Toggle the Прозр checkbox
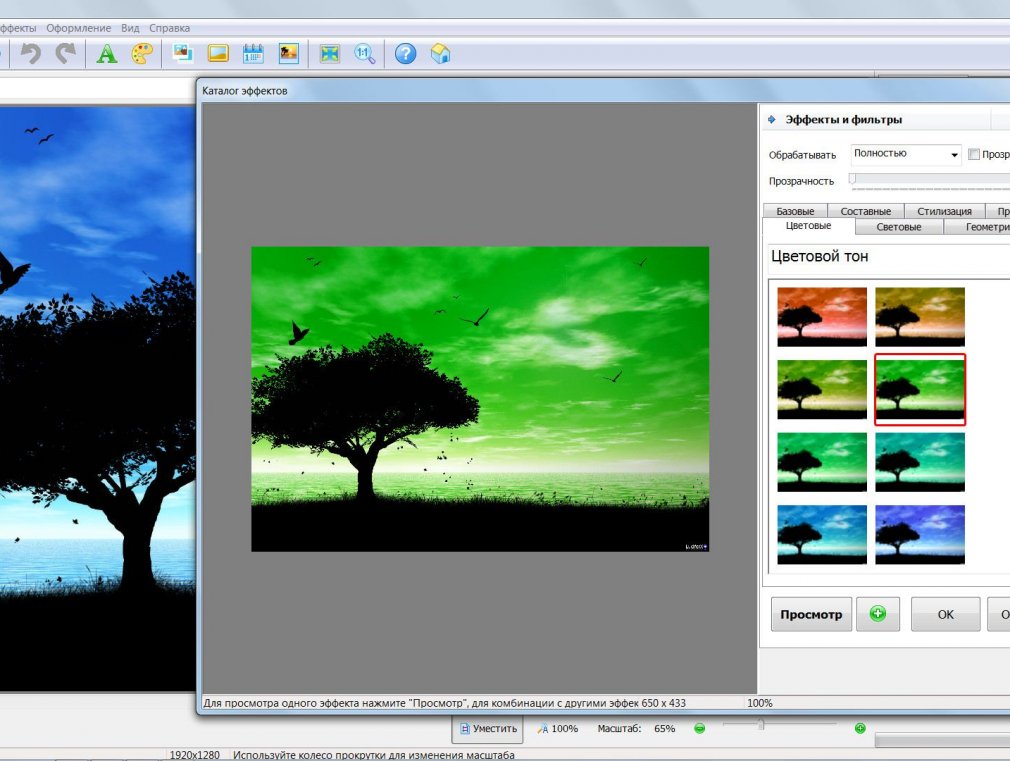Image resolution: width=1010 pixels, height=761 pixels. coord(974,154)
